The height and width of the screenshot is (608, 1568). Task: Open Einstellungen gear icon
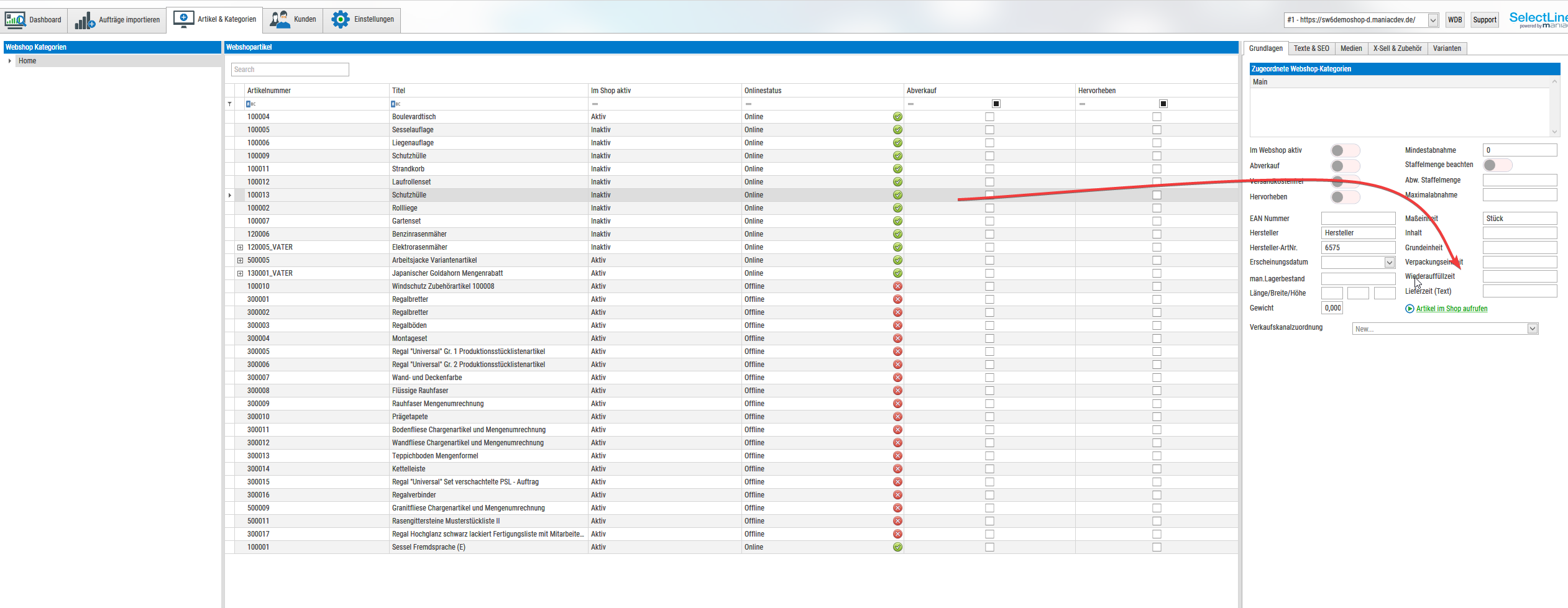(340, 20)
